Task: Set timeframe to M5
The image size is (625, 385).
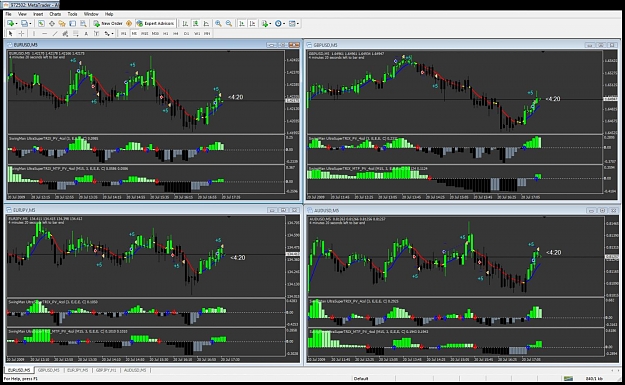Action: click(134, 34)
